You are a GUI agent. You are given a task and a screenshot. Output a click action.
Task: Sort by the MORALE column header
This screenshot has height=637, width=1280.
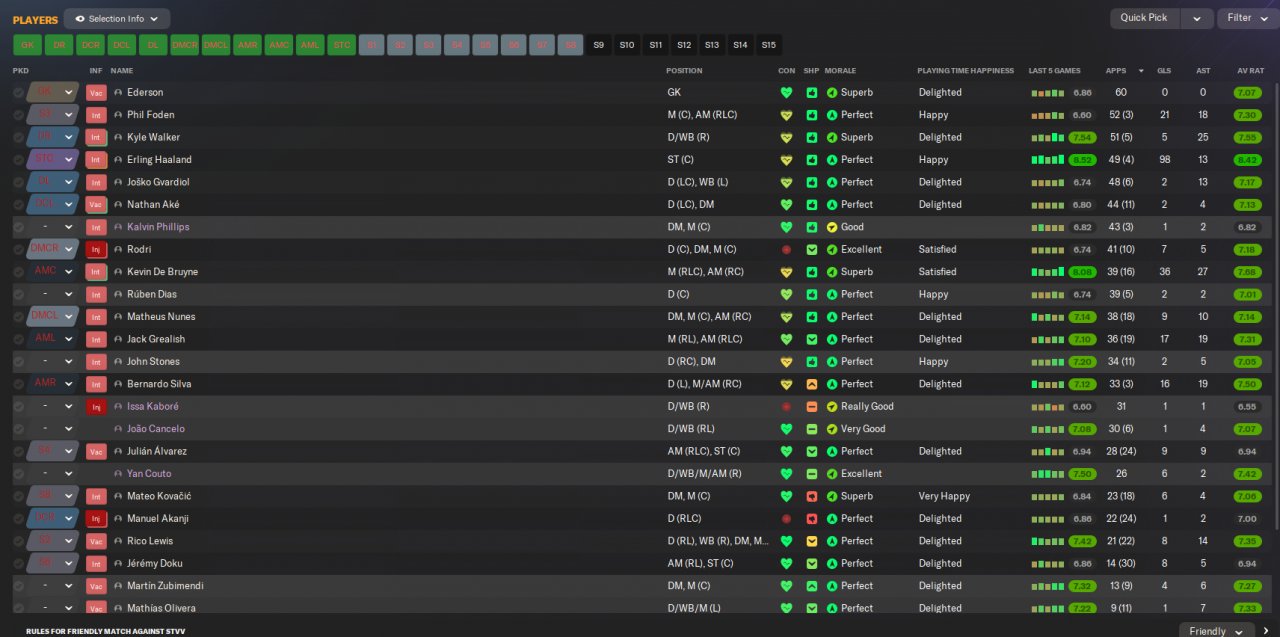[x=840, y=71]
